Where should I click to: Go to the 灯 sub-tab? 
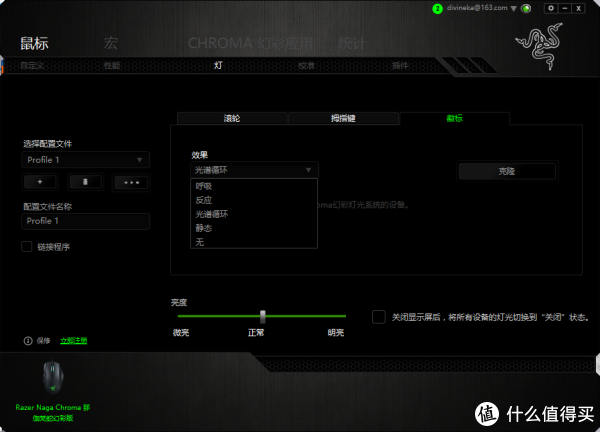(x=218, y=65)
